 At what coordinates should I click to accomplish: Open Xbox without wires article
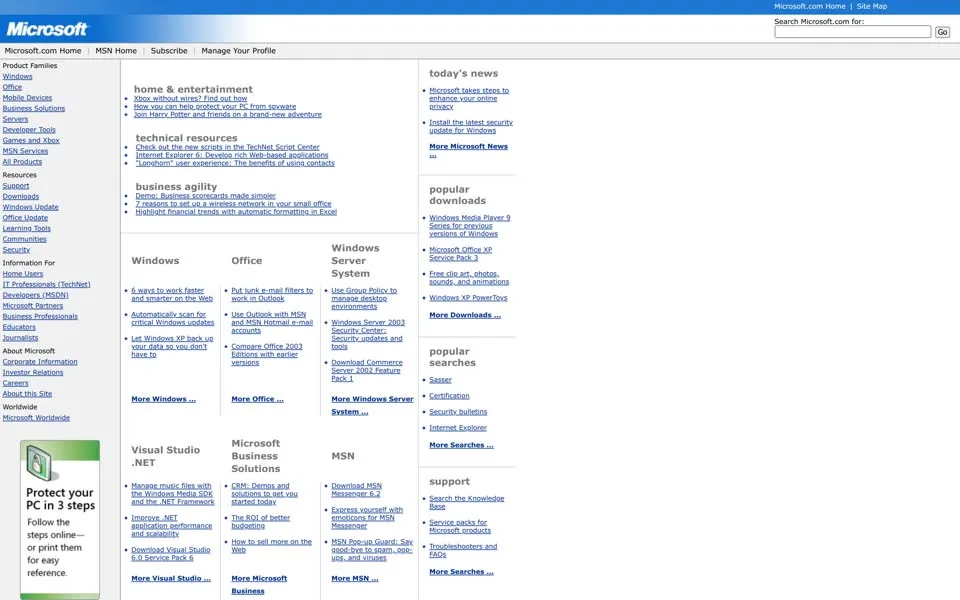click(190, 98)
